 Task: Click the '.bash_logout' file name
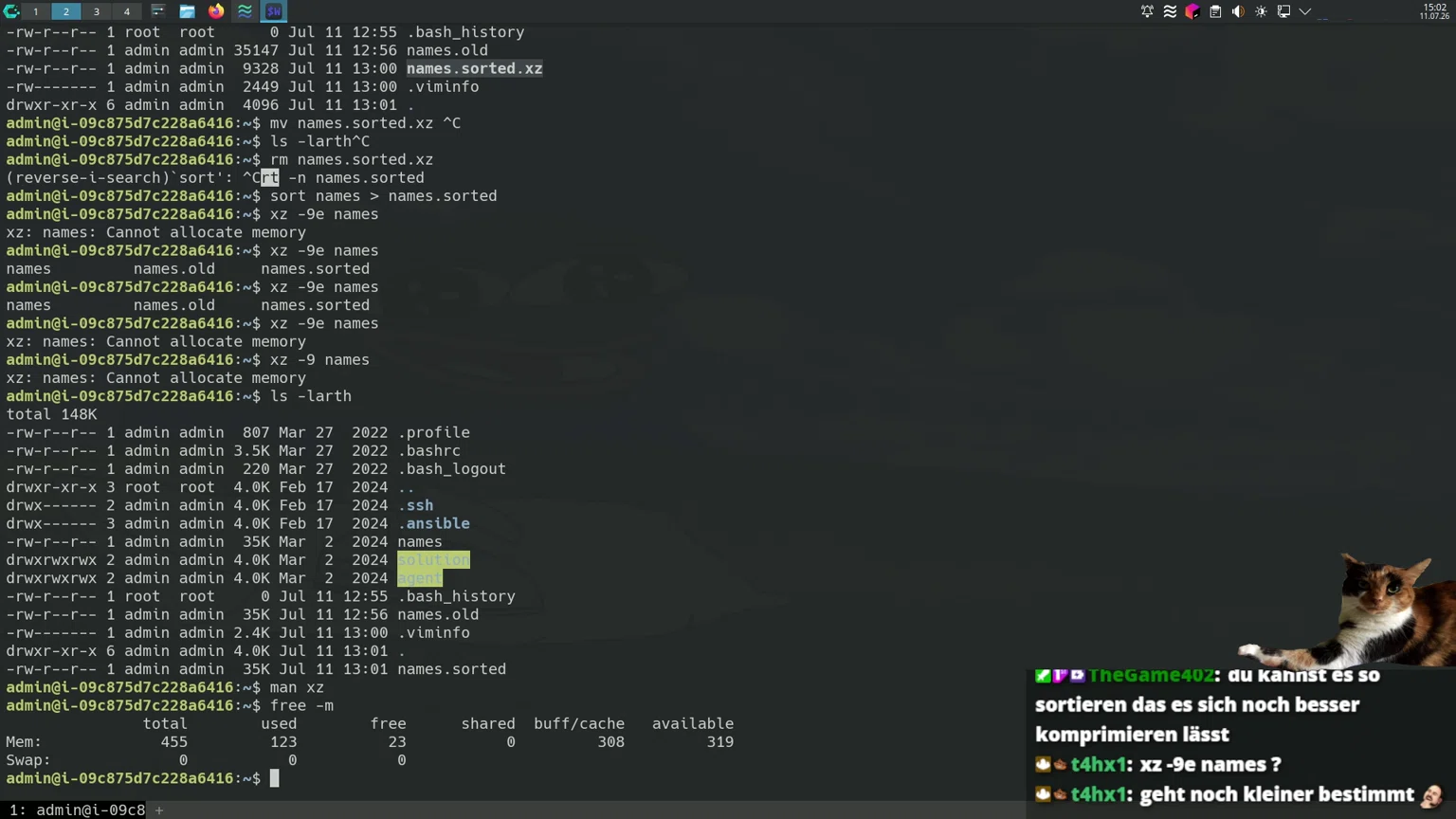tap(451, 469)
